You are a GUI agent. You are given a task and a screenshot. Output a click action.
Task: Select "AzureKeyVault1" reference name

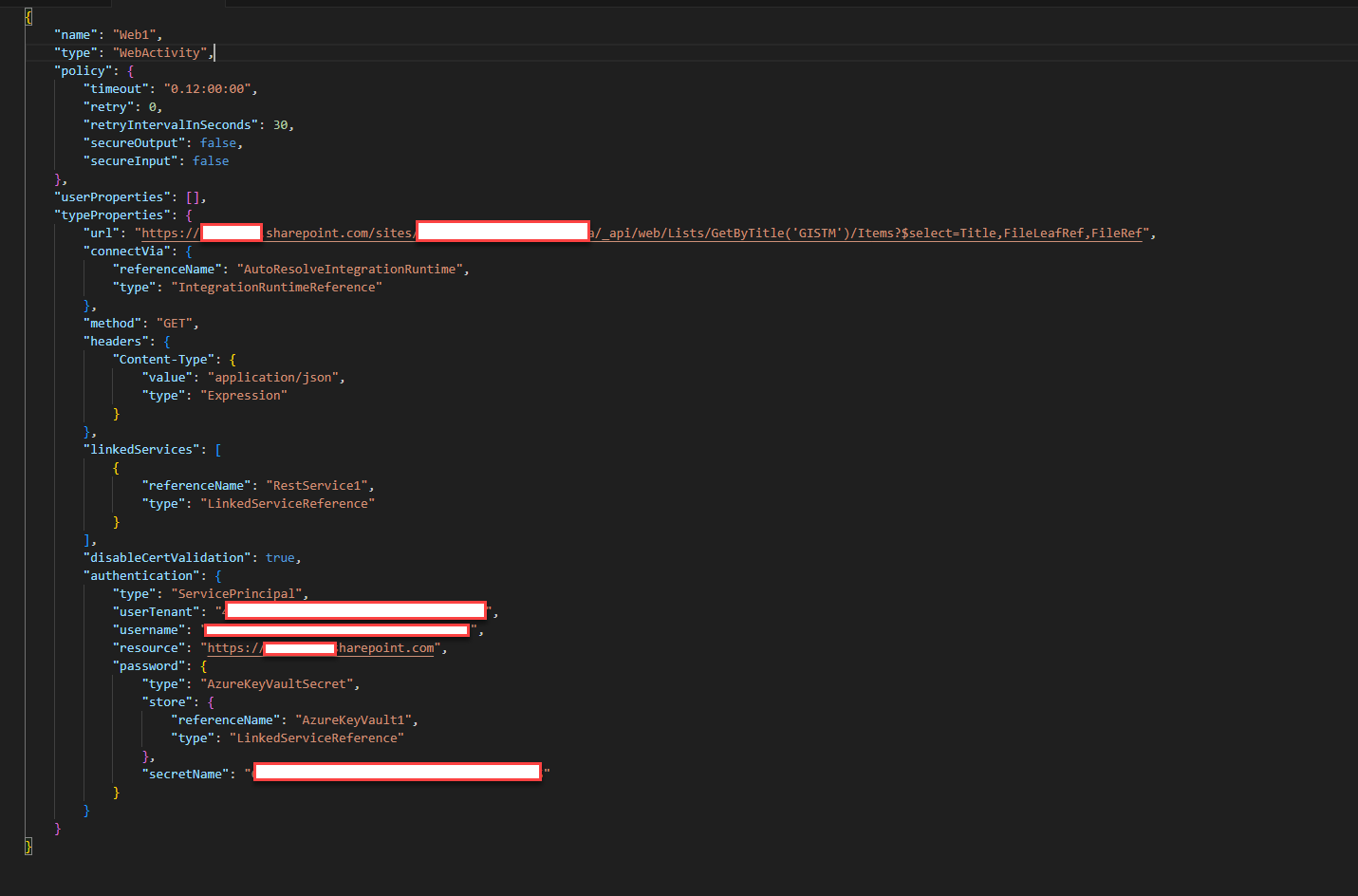[x=353, y=720]
